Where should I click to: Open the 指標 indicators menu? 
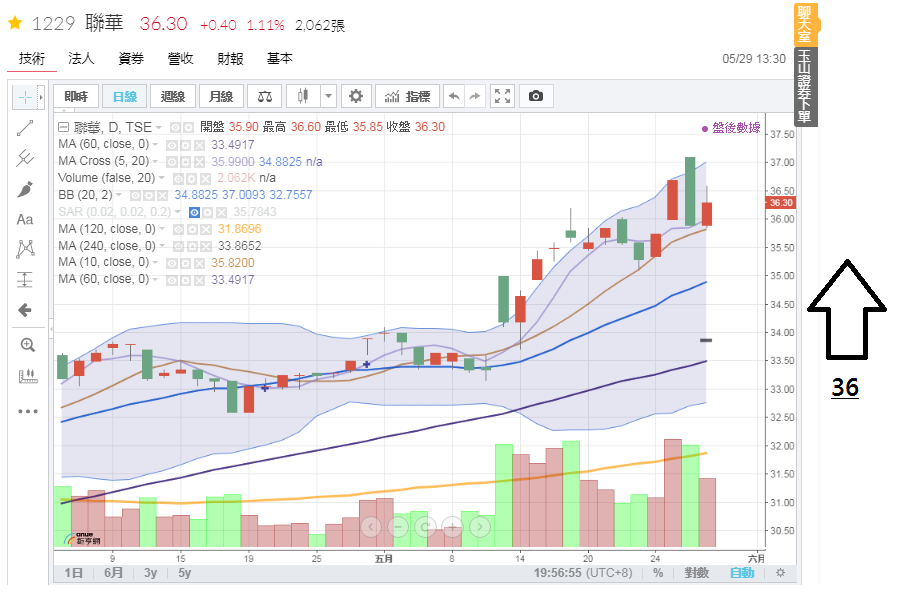coord(408,96)
